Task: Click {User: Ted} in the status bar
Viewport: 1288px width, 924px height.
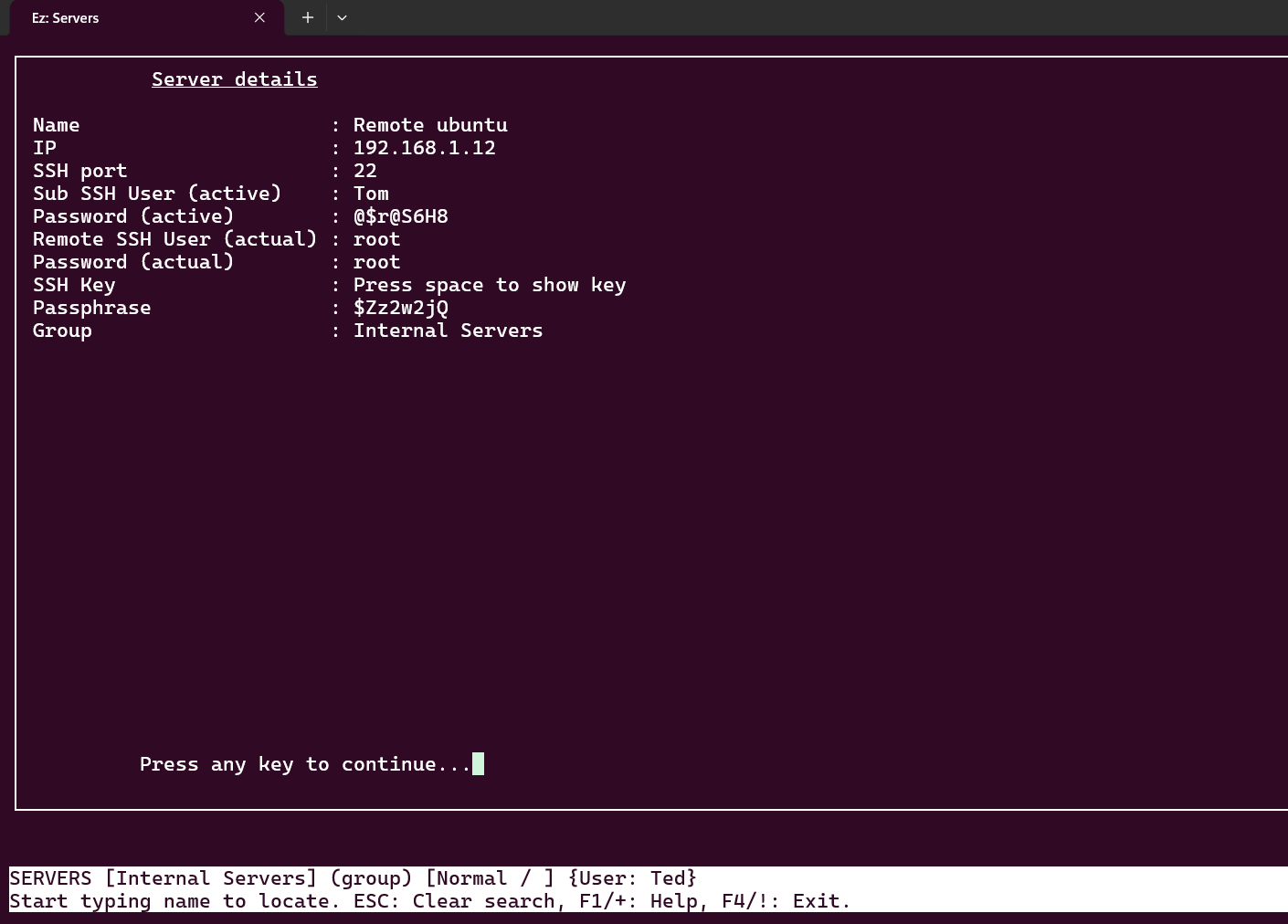Action: 632,878
